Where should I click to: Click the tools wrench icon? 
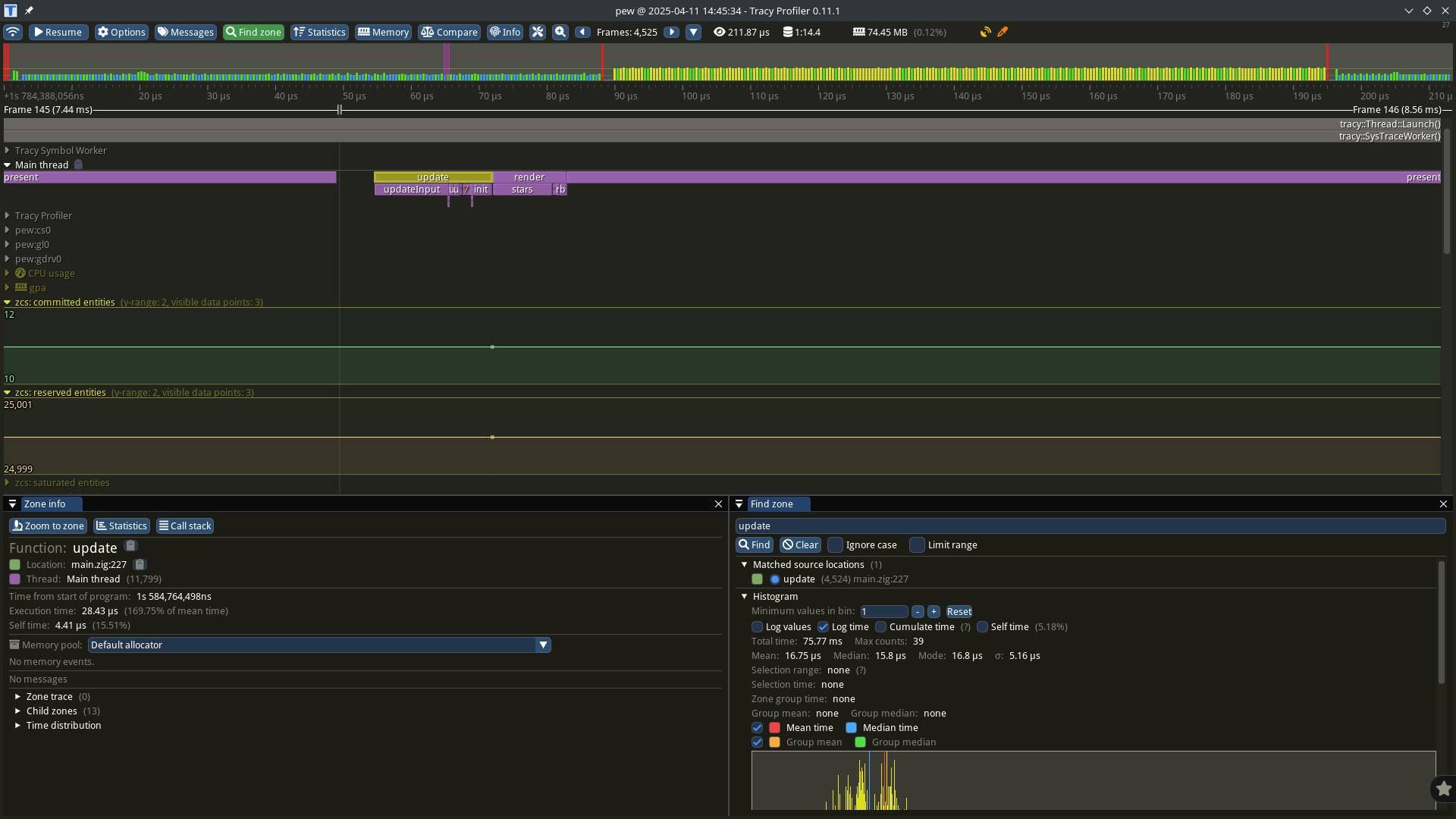tap(538, 32)
